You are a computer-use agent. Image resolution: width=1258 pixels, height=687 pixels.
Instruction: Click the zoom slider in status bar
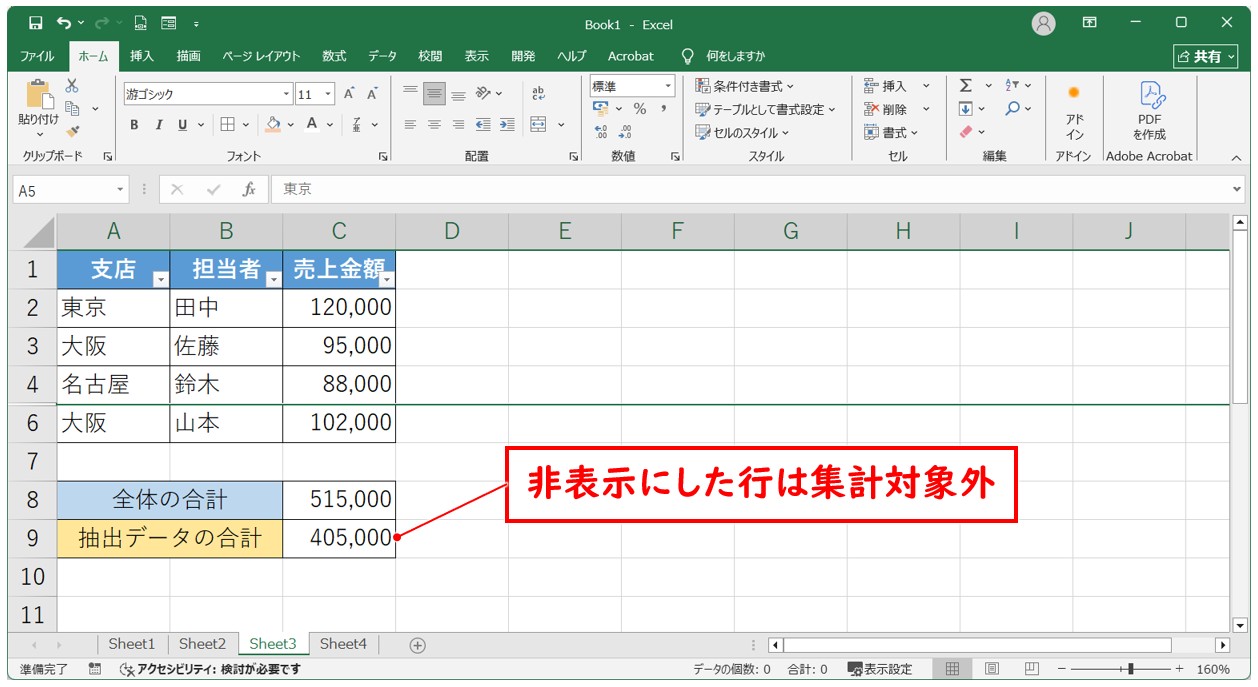[1130, 669]
